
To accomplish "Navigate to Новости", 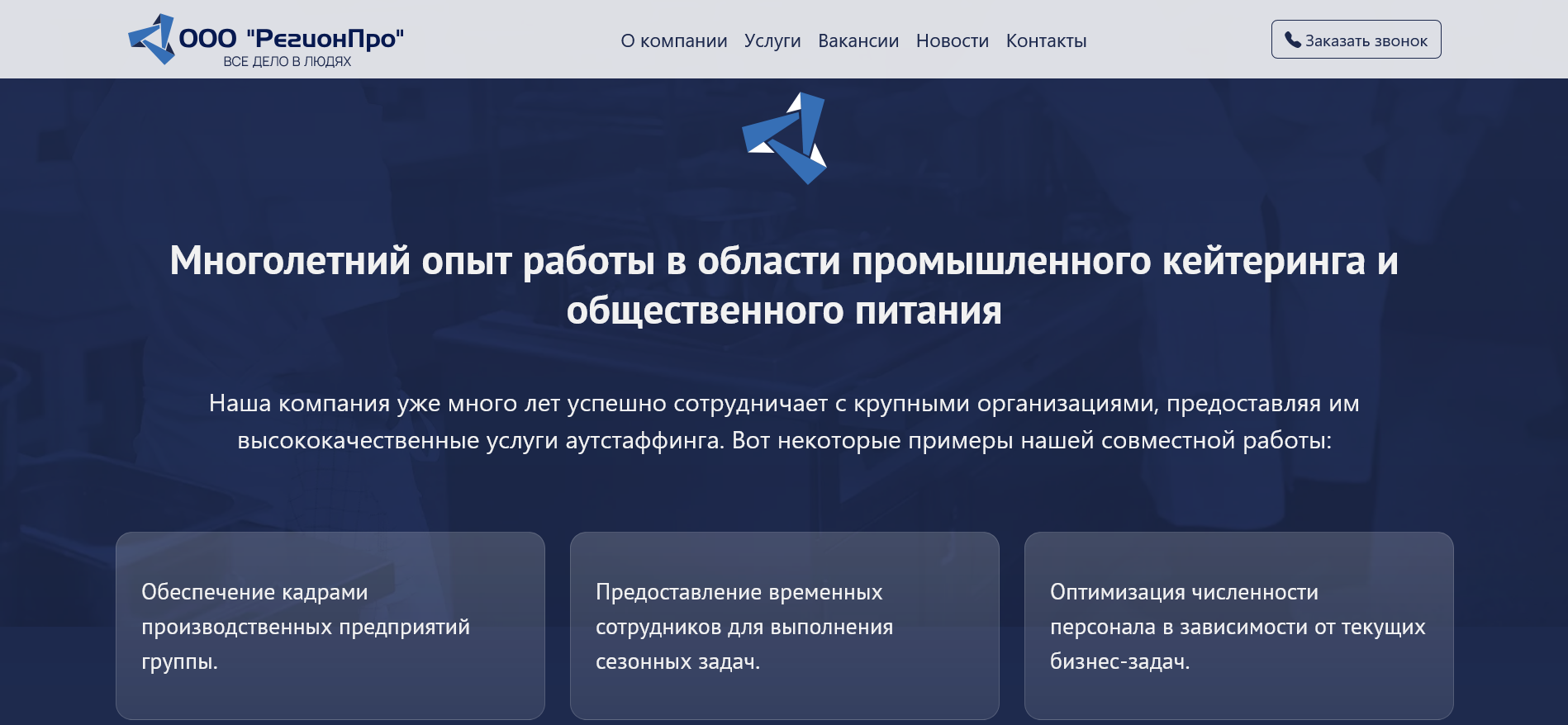I will point(952,40).
